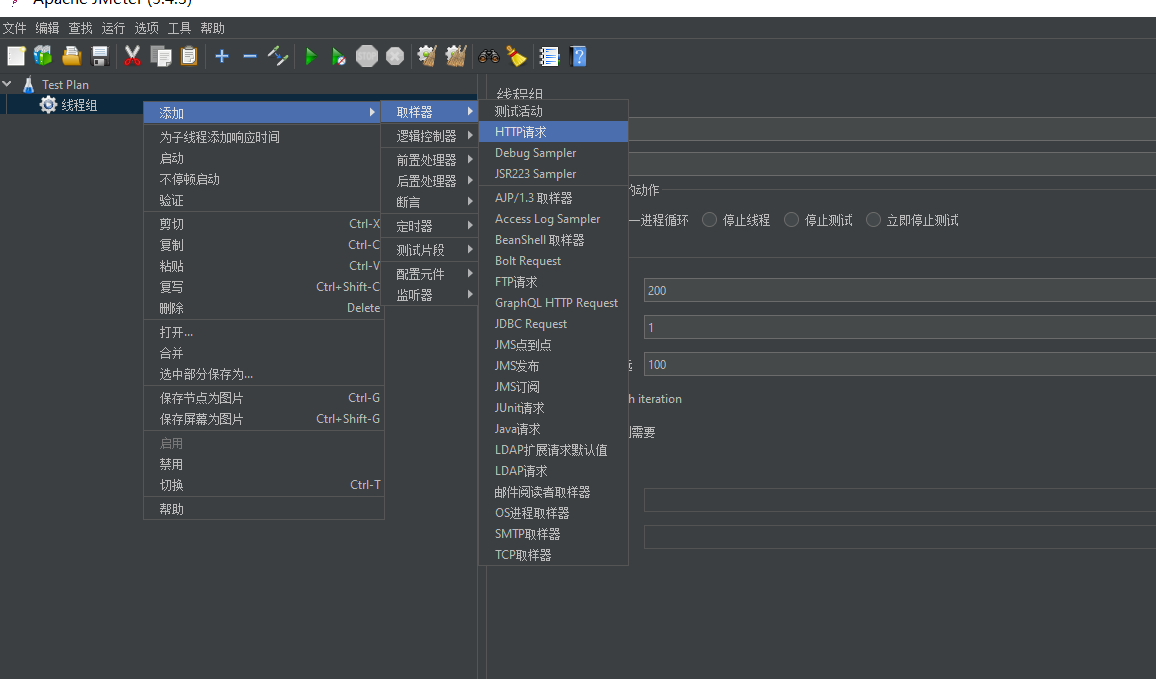1156x679 pixels.
Task: Open the 运行 menu
Action: coord(114,28)
